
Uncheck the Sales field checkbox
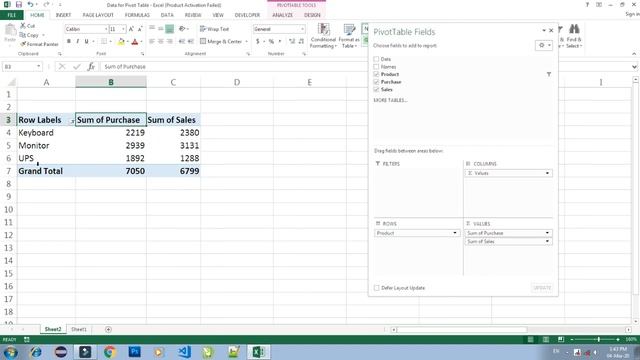click(x=376, y=89)
